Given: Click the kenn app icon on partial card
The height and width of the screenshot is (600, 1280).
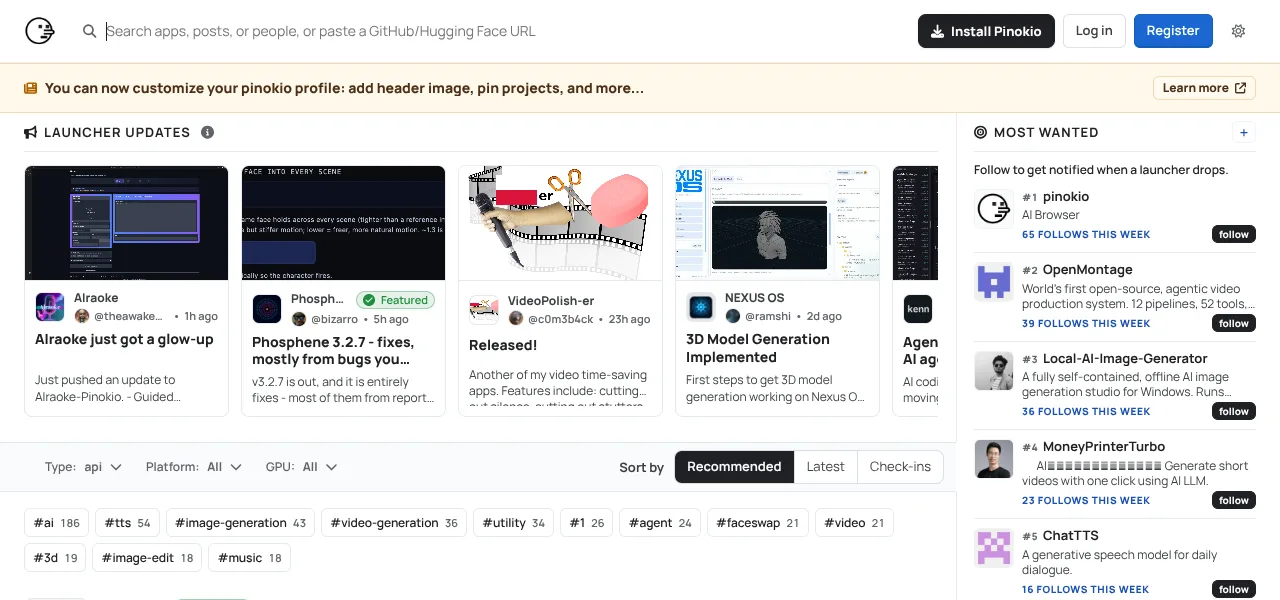Looking at the screenshot, I should (x=918, y=308).
